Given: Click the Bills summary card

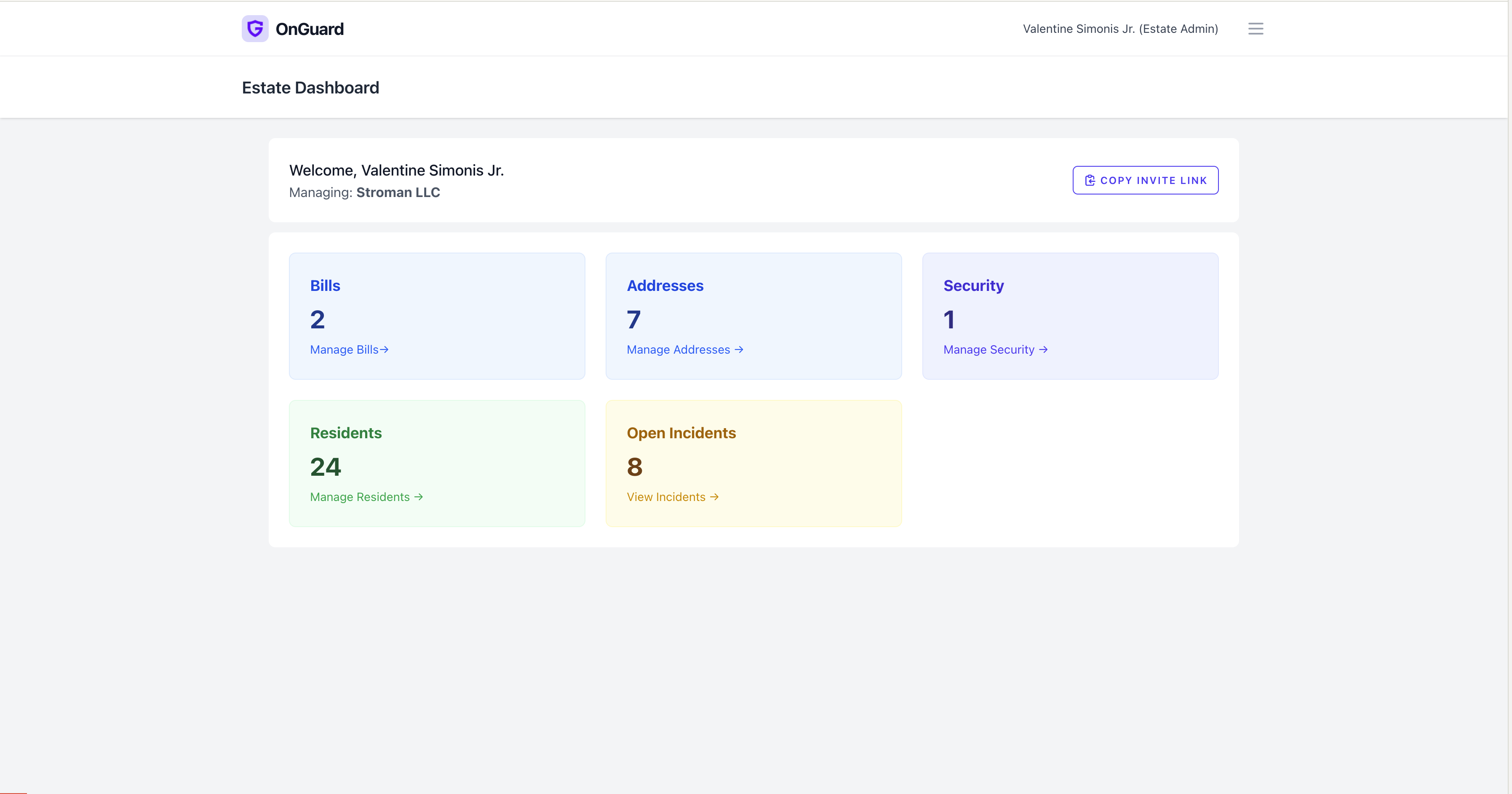Looking at the screenshot, I should click(x=437, y=316).
